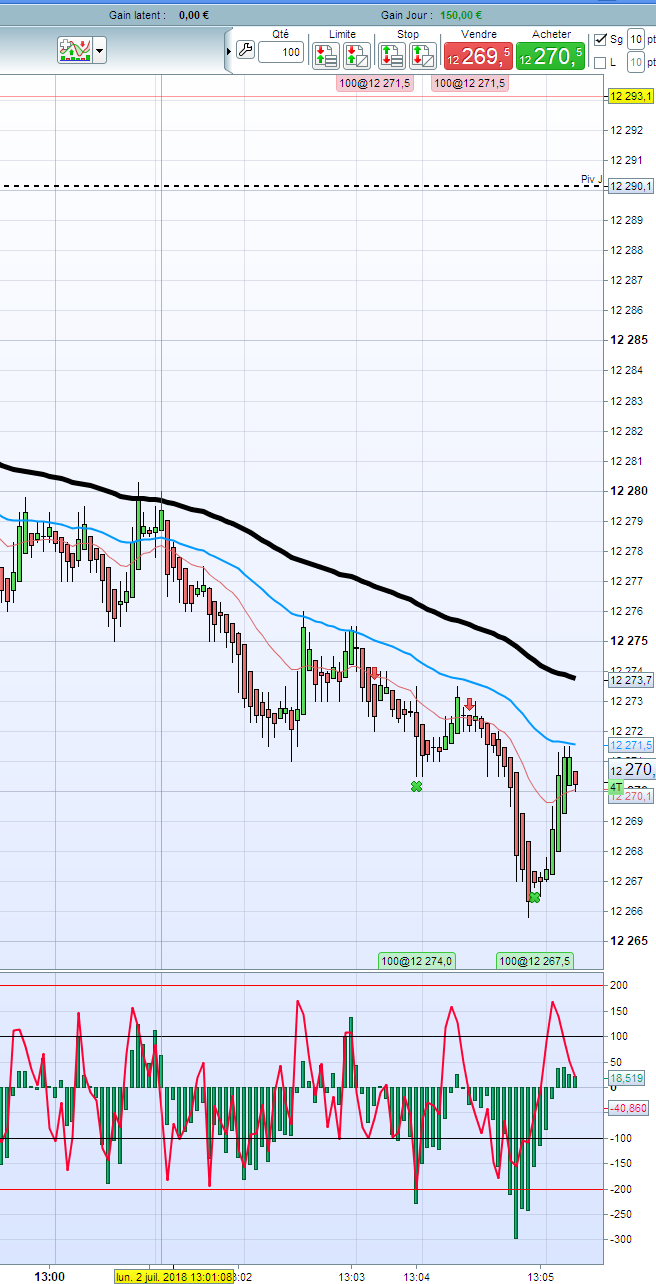Screen dimensions: 656x1284
Task: Select right pink 100@12 271,5 order label
Action: 470,84
